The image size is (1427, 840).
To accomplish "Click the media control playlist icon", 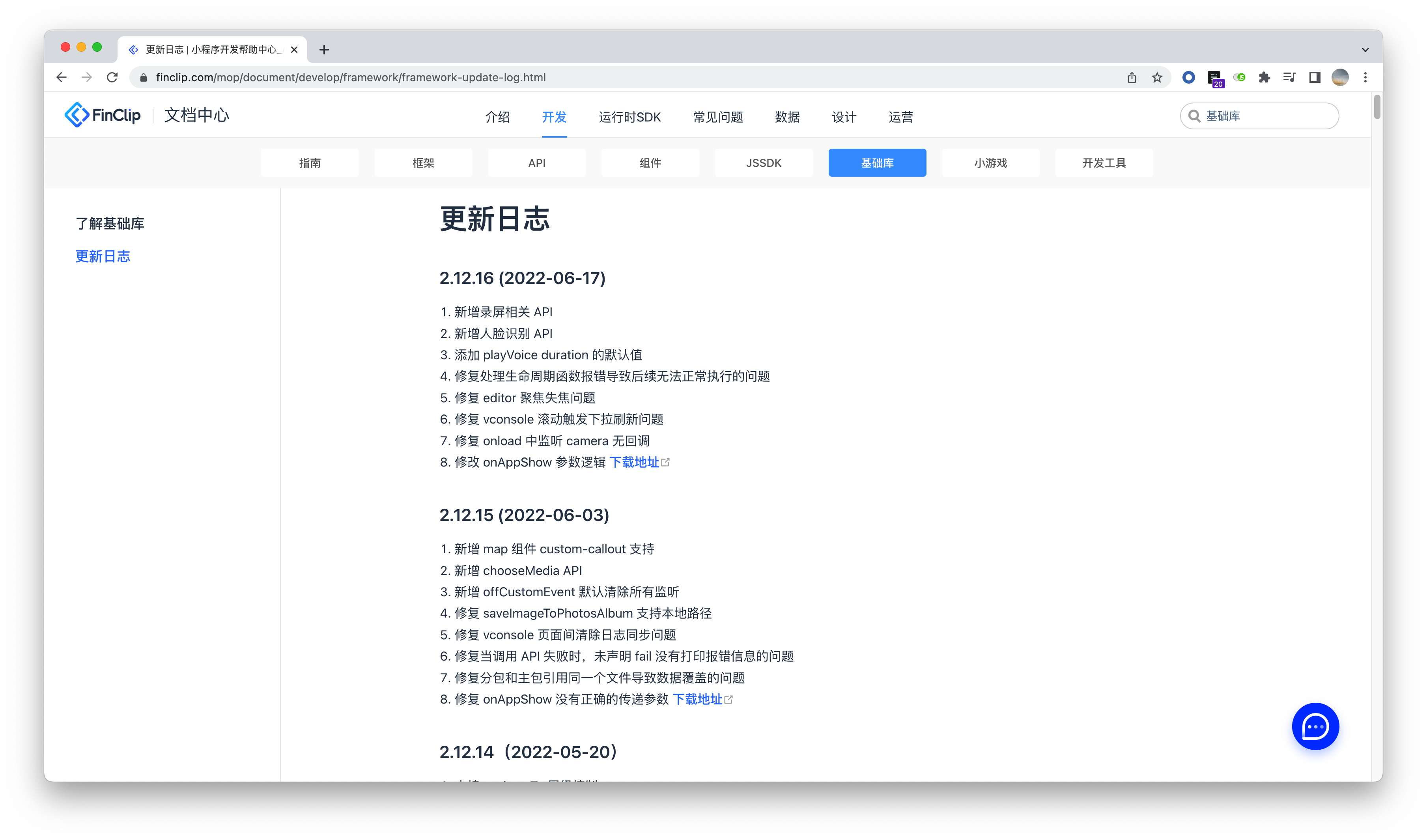I will pyautogui.click(x=1289, y=78).
